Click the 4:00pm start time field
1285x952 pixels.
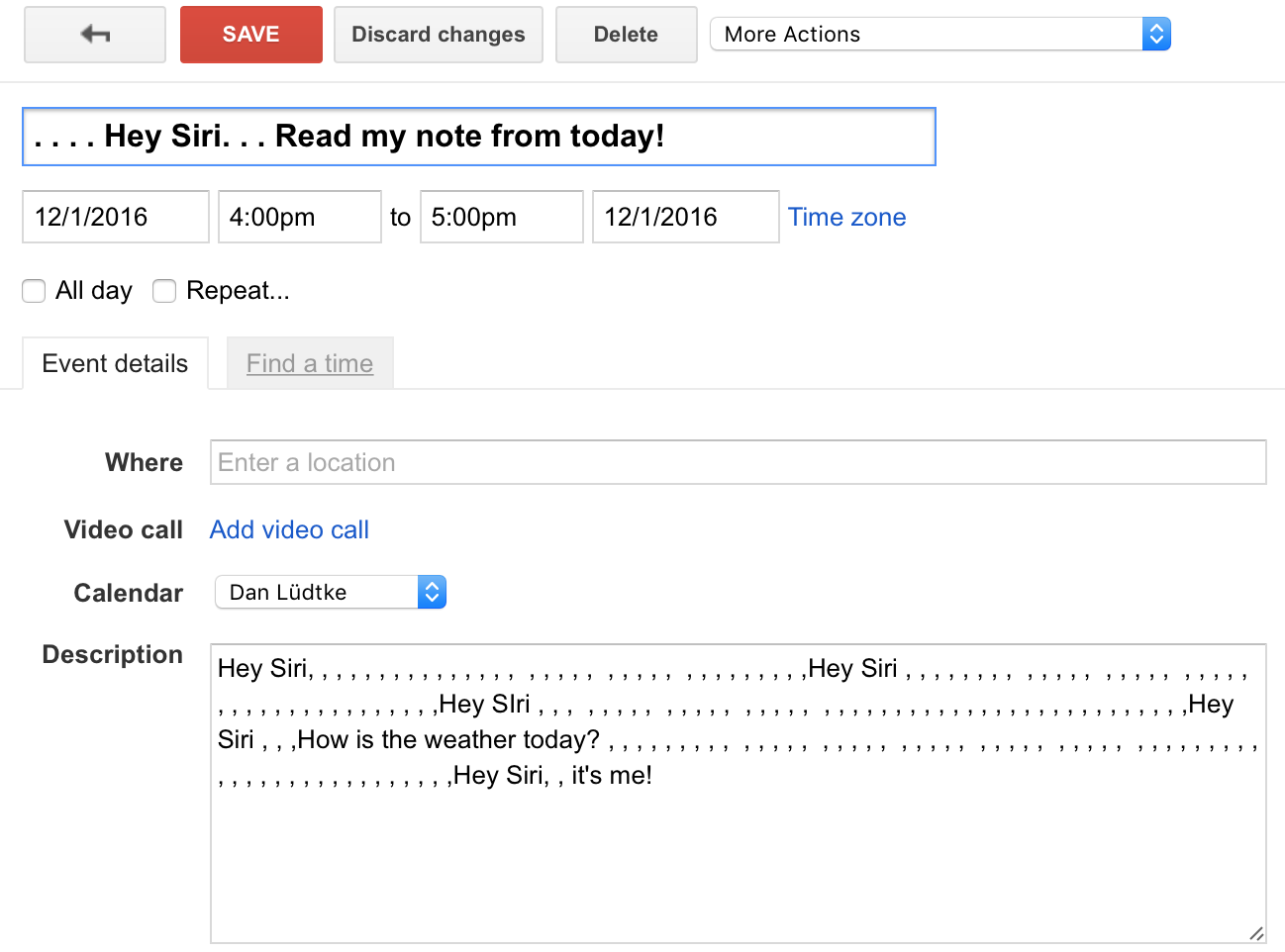click(x=300, y=217)
